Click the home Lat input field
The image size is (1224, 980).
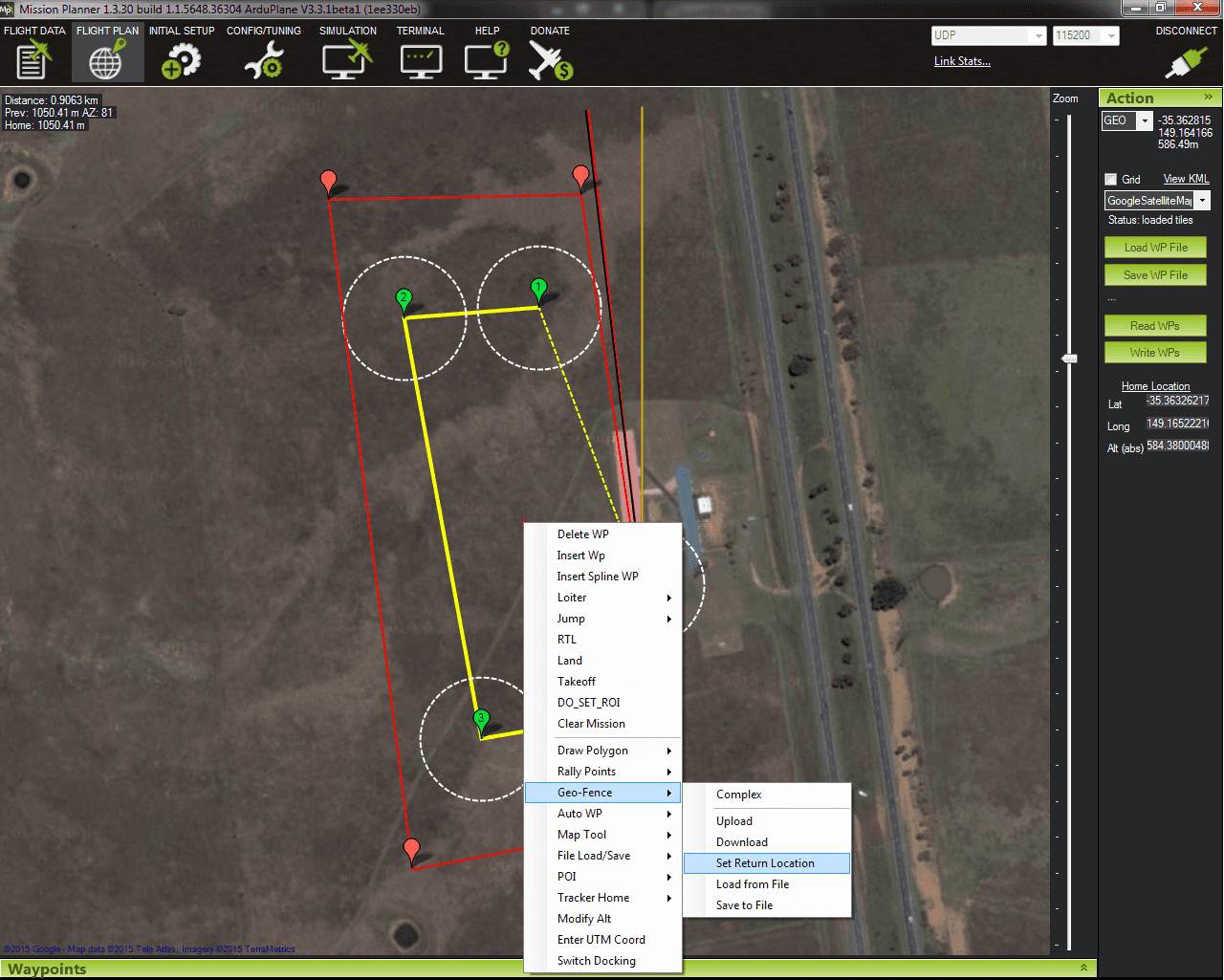pyautogui.click(x=1177, y=402)
